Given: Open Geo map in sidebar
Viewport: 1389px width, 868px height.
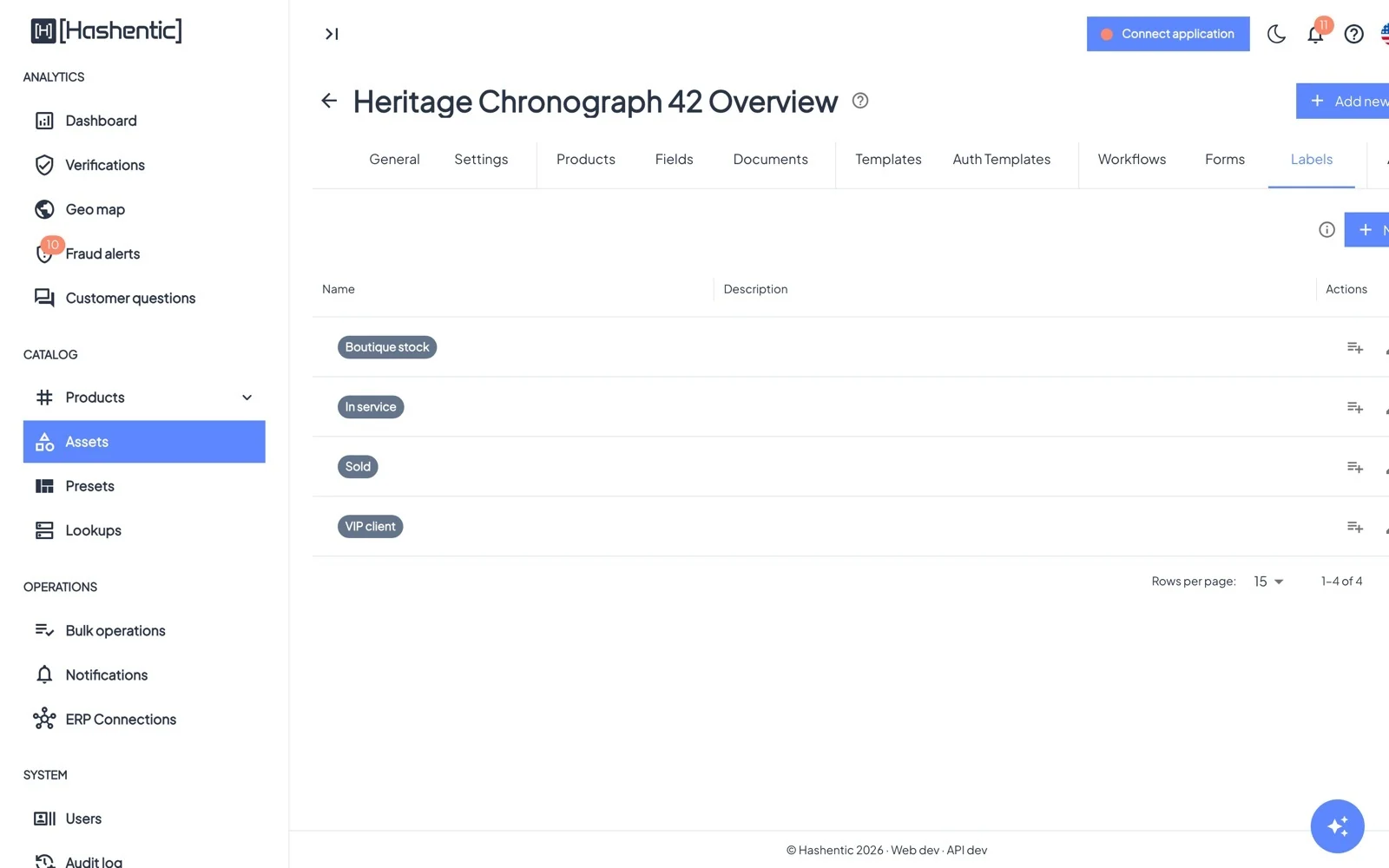Looking at the screenshot, I should (x=144, y=209).
